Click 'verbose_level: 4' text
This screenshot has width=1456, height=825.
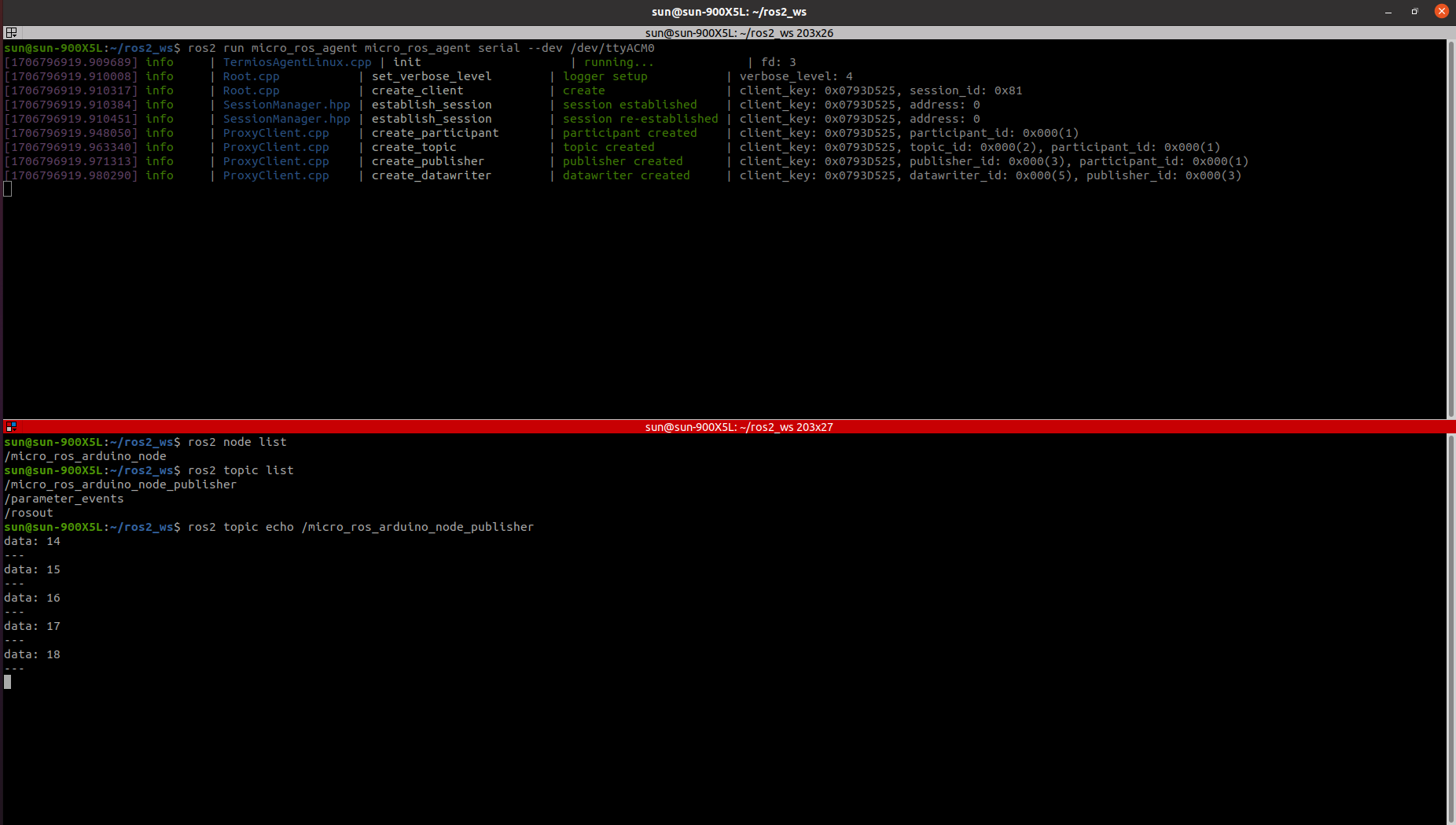click(x=796, y=76)
